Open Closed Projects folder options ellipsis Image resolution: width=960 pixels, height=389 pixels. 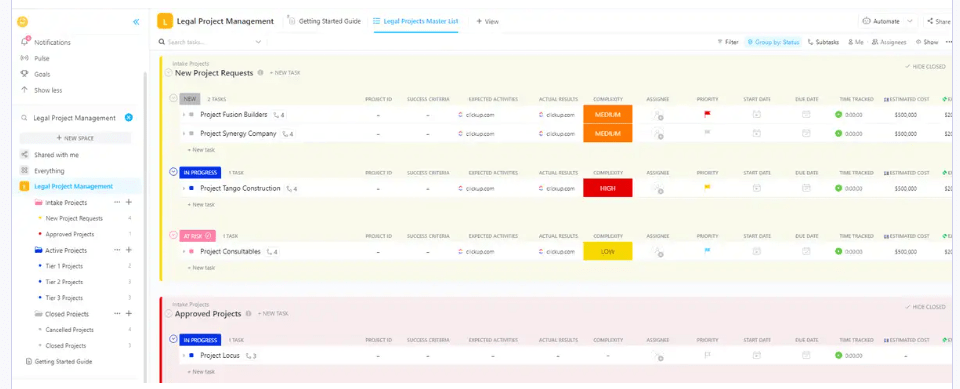(117, 314)
